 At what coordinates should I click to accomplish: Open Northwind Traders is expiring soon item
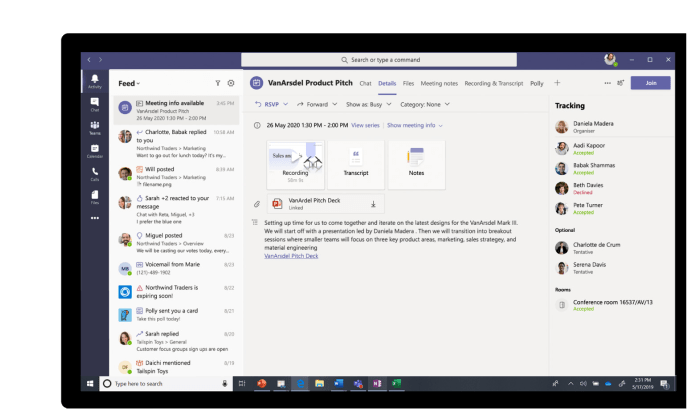[176, 292]
